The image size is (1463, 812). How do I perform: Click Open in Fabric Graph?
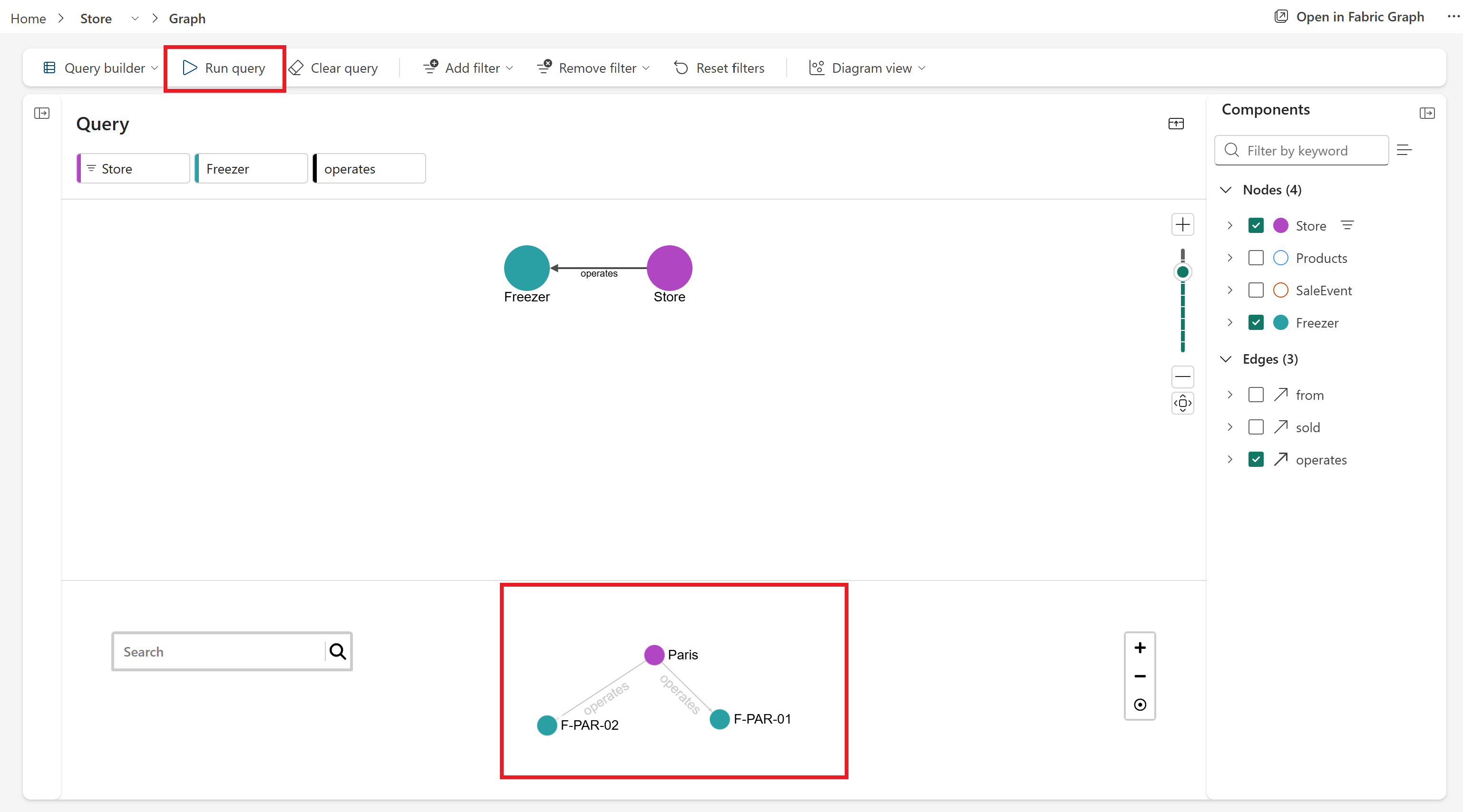pos(1350,17)
